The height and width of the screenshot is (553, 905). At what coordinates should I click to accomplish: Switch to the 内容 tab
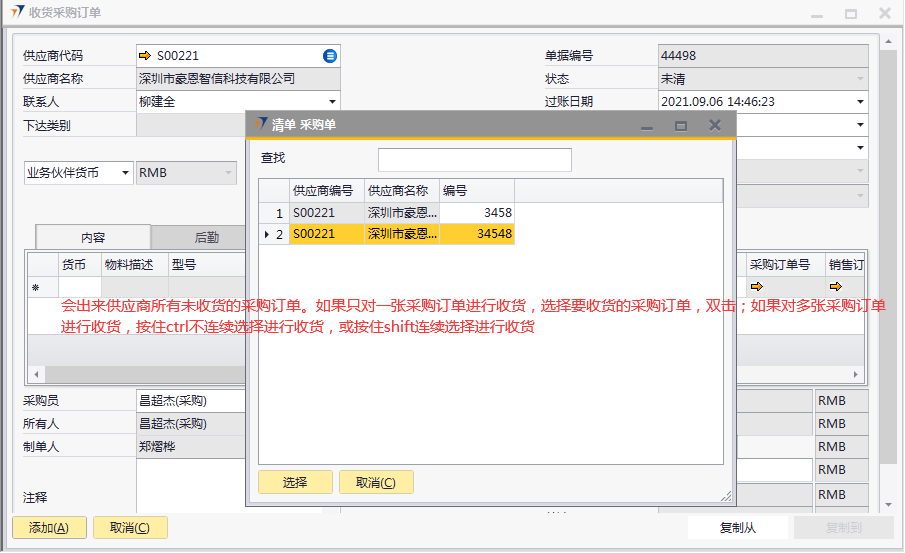93,237
